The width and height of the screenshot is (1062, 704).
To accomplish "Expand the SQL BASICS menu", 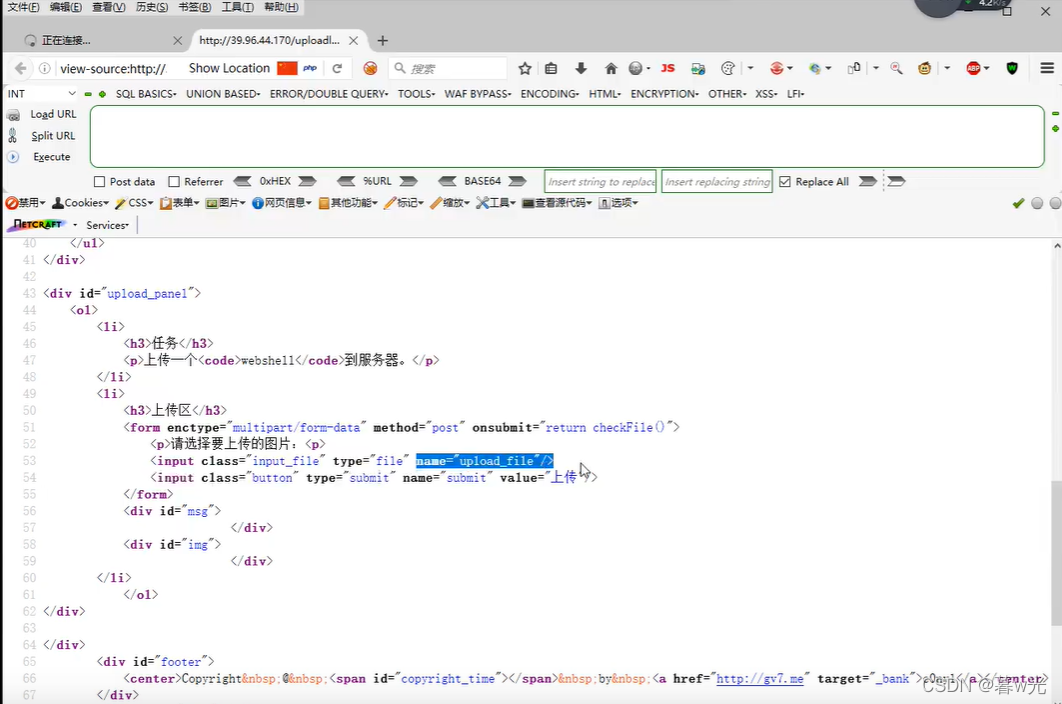I will tap(146, 94).
